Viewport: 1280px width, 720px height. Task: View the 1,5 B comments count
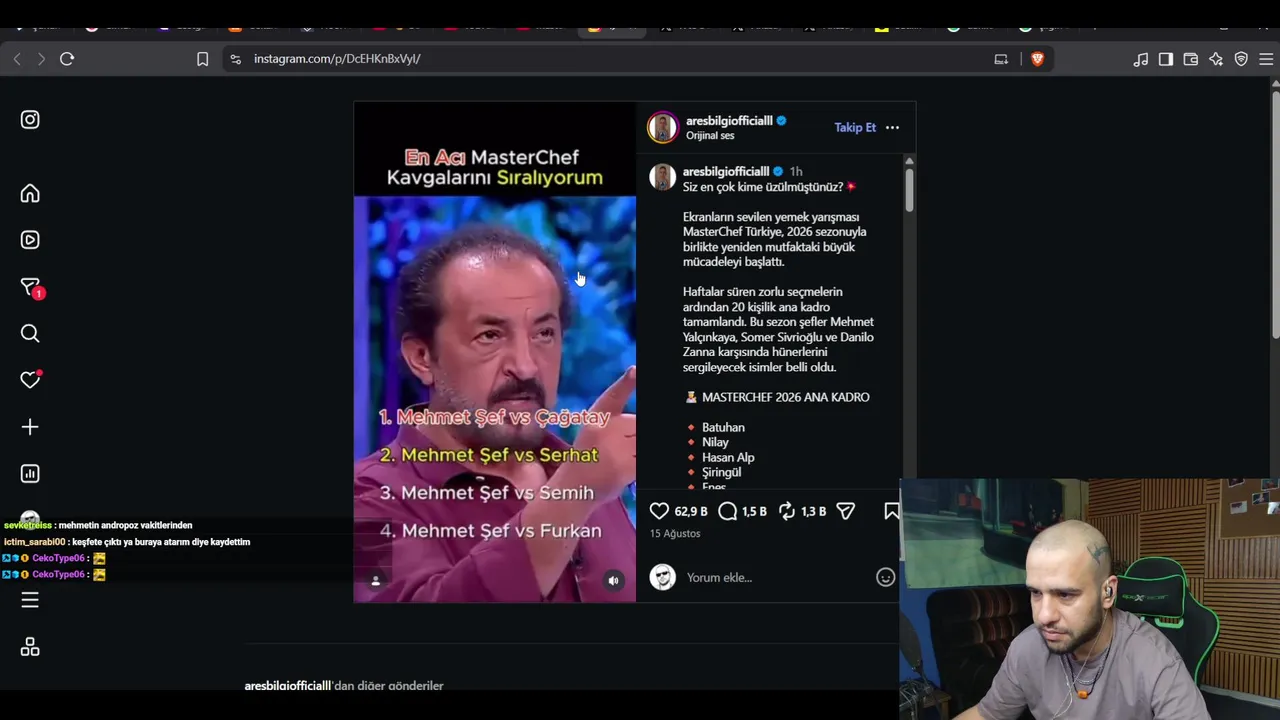[x=754, y=511]
